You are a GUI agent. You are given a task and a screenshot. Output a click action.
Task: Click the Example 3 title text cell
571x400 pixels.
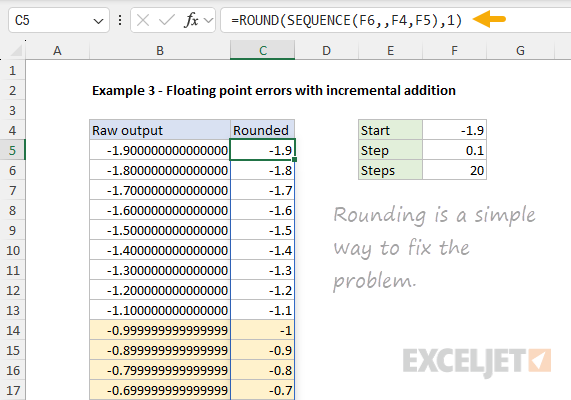point(273,90)
